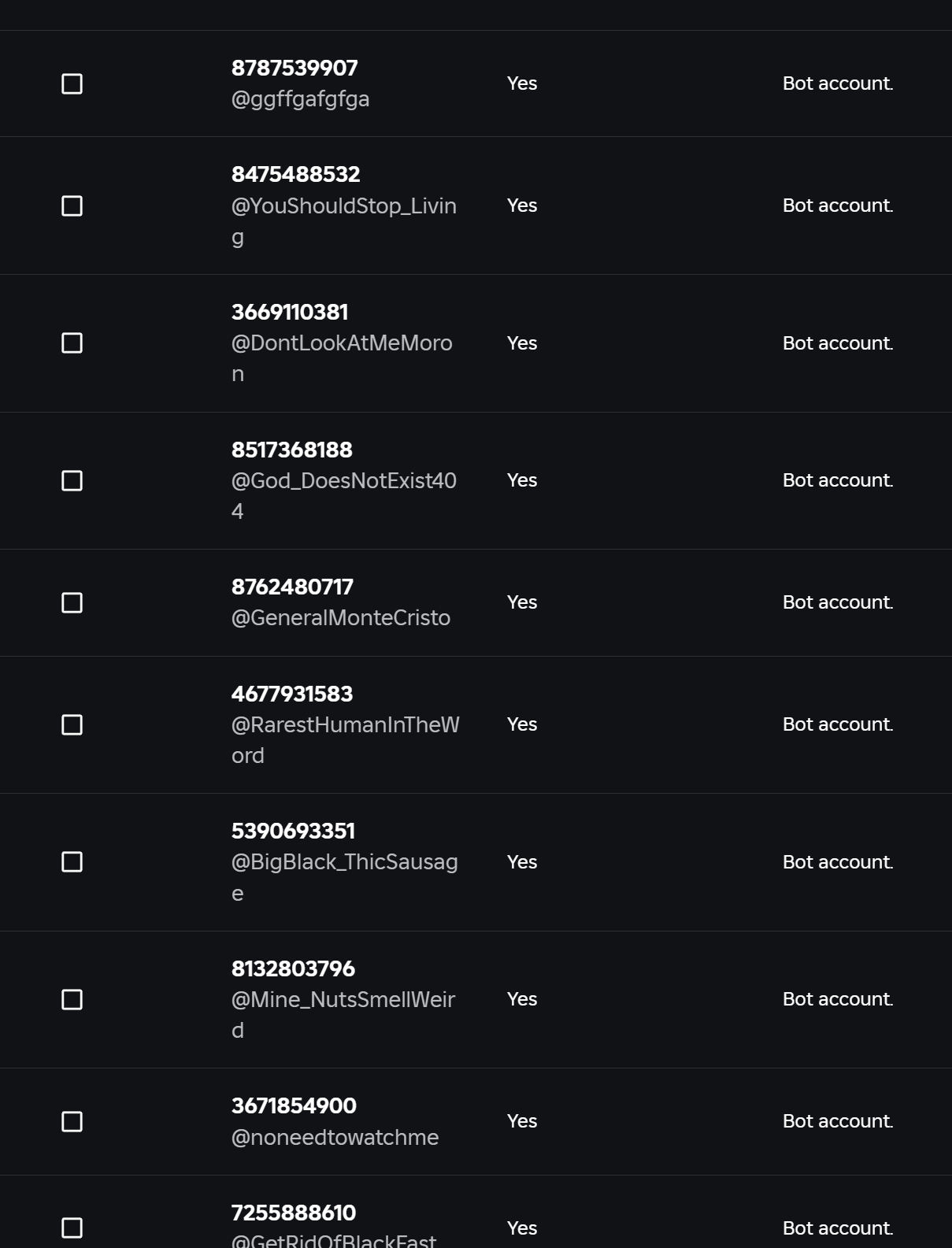Open the user ID 8787539907
Viewport: 952px width, 1248px height.
coord(294,68)
